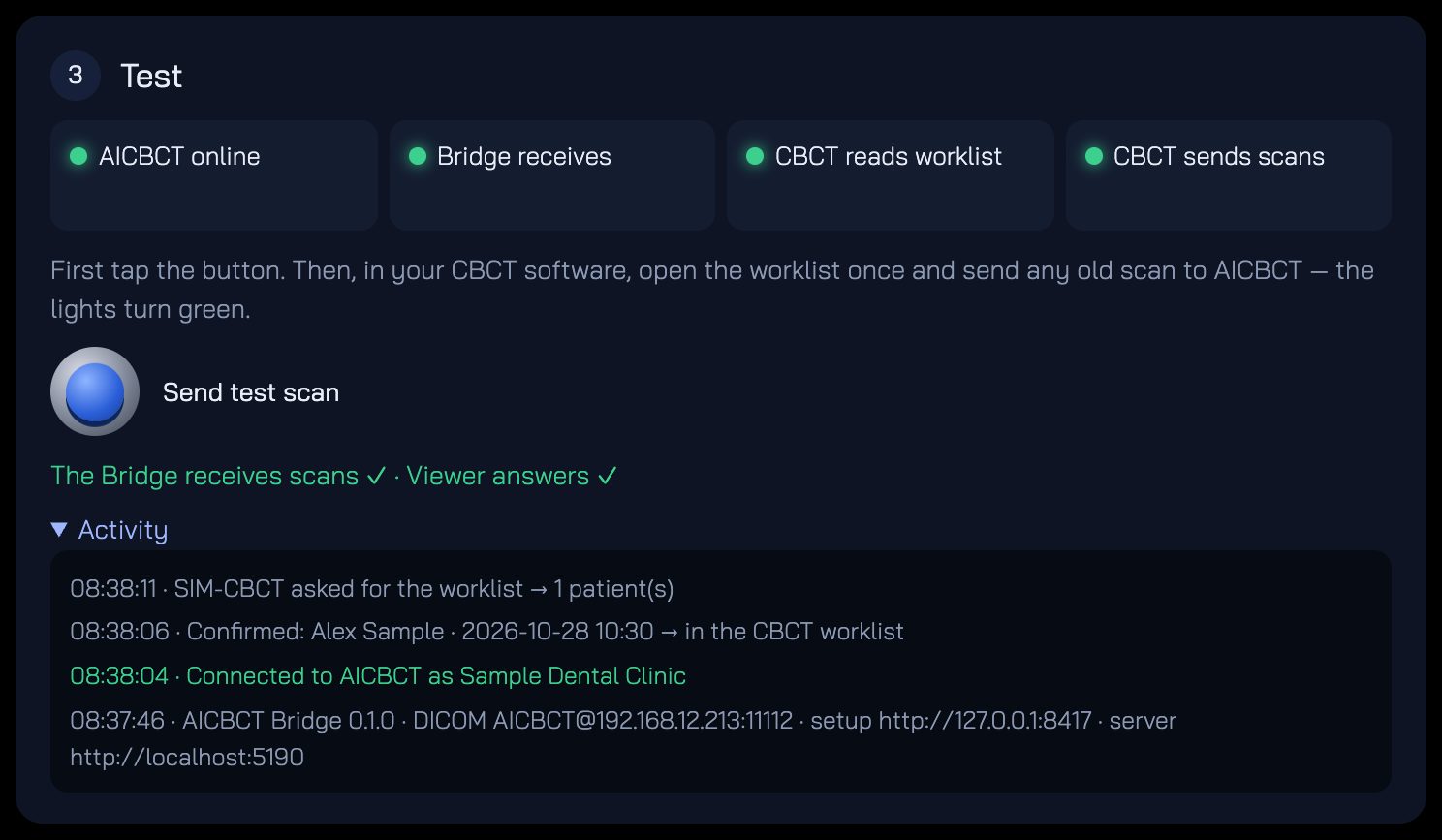Click the green dot beside AICBCT online
The width and height of the screenshot is (1442, 840).
pyautogui.click(x=78, y=156)
